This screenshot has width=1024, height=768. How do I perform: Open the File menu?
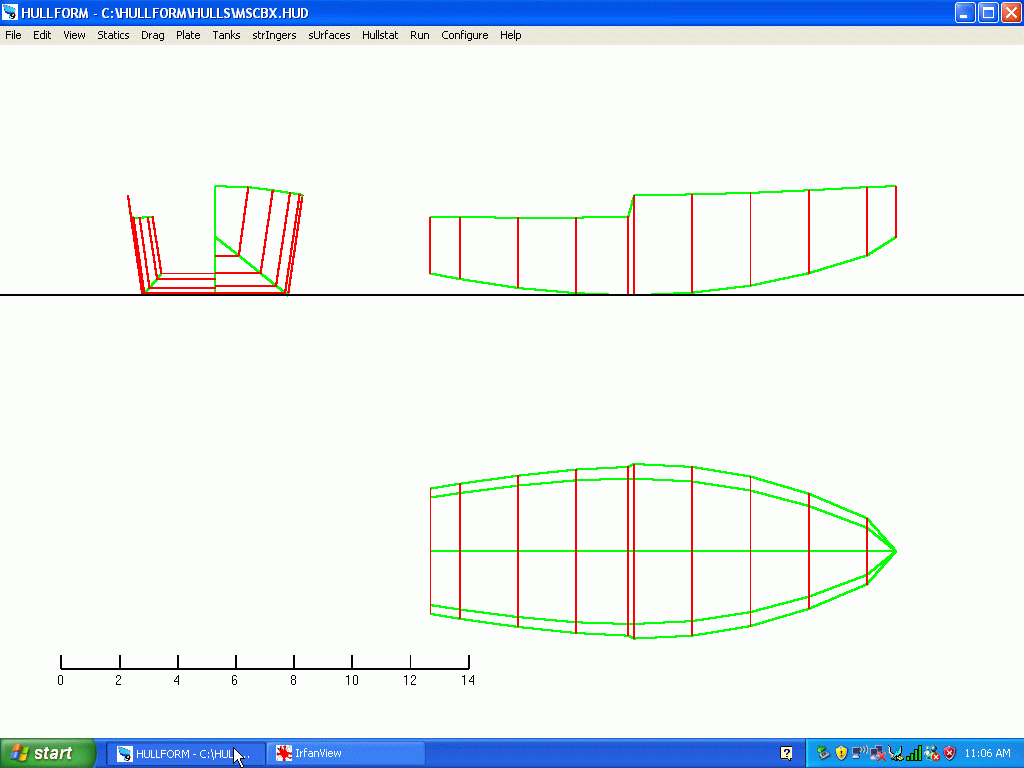[x=13, y=35]
